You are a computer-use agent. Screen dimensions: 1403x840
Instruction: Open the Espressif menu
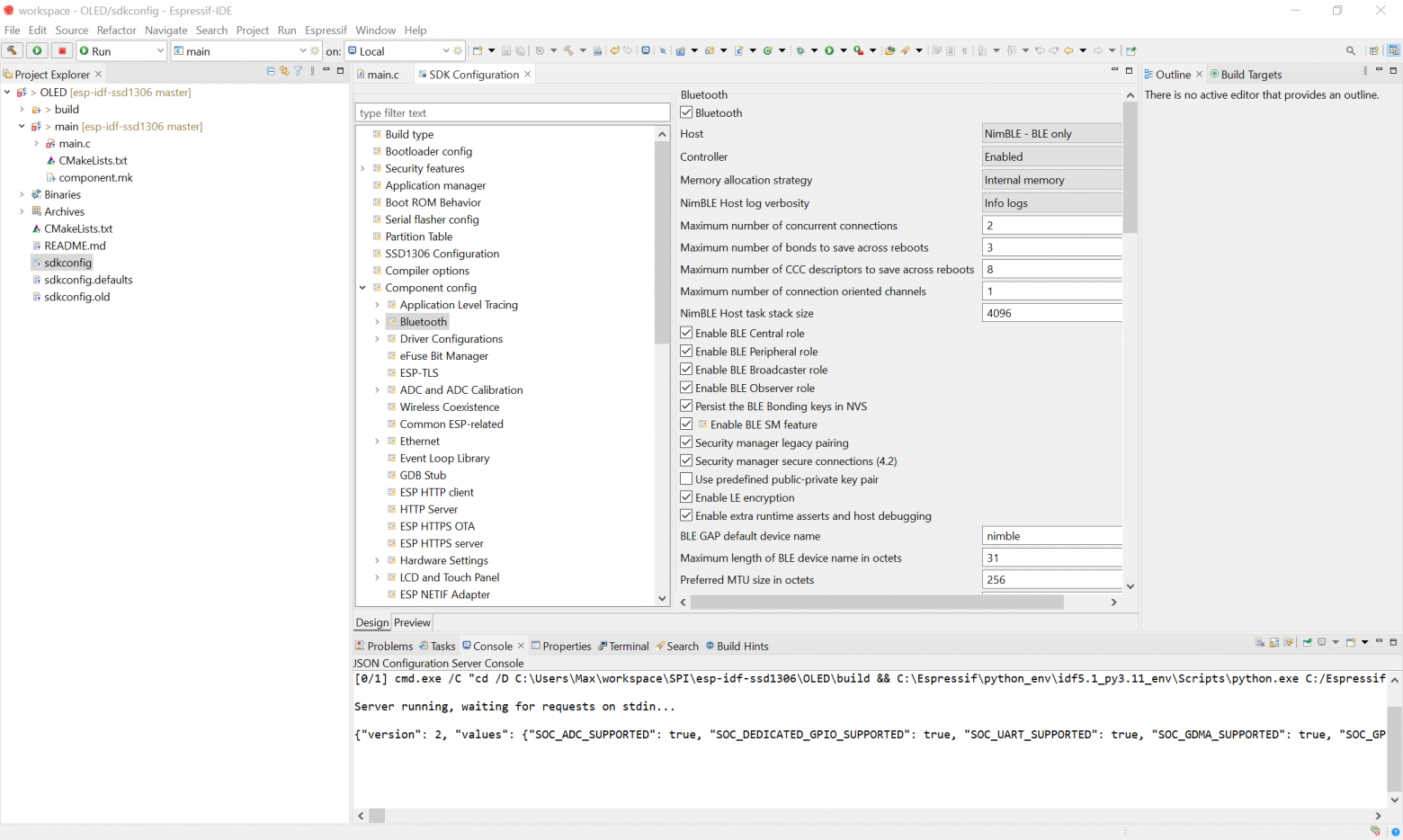click(x=326, y=30)
